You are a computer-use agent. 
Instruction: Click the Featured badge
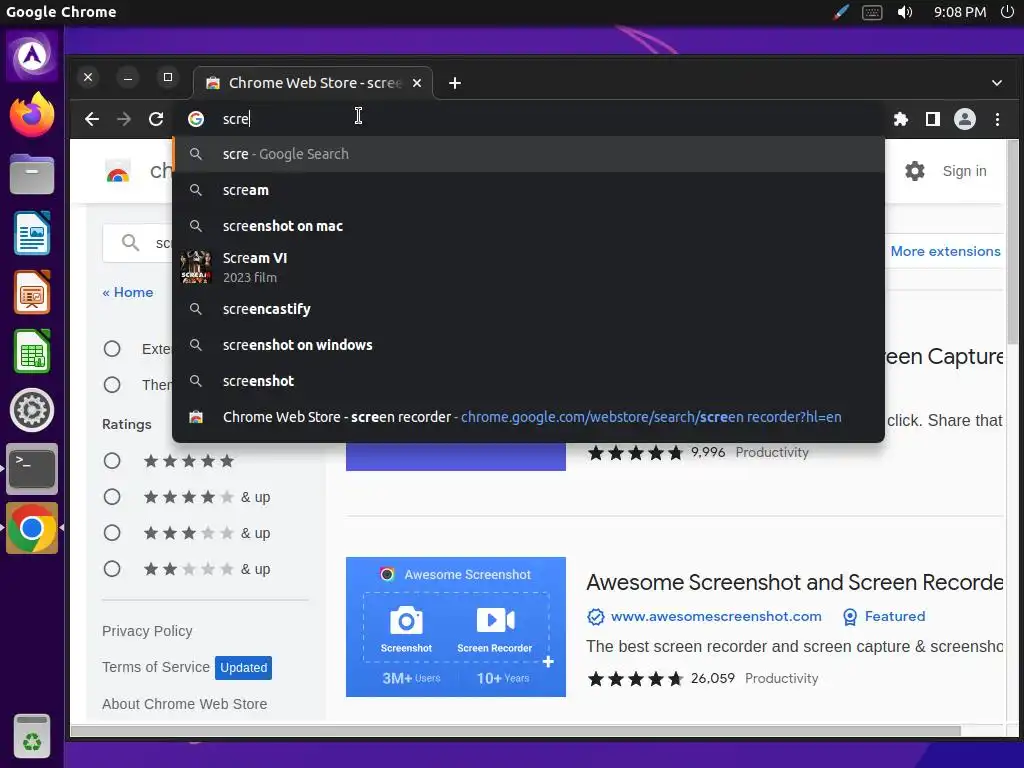pyautogui.click(x=884, y=616)
